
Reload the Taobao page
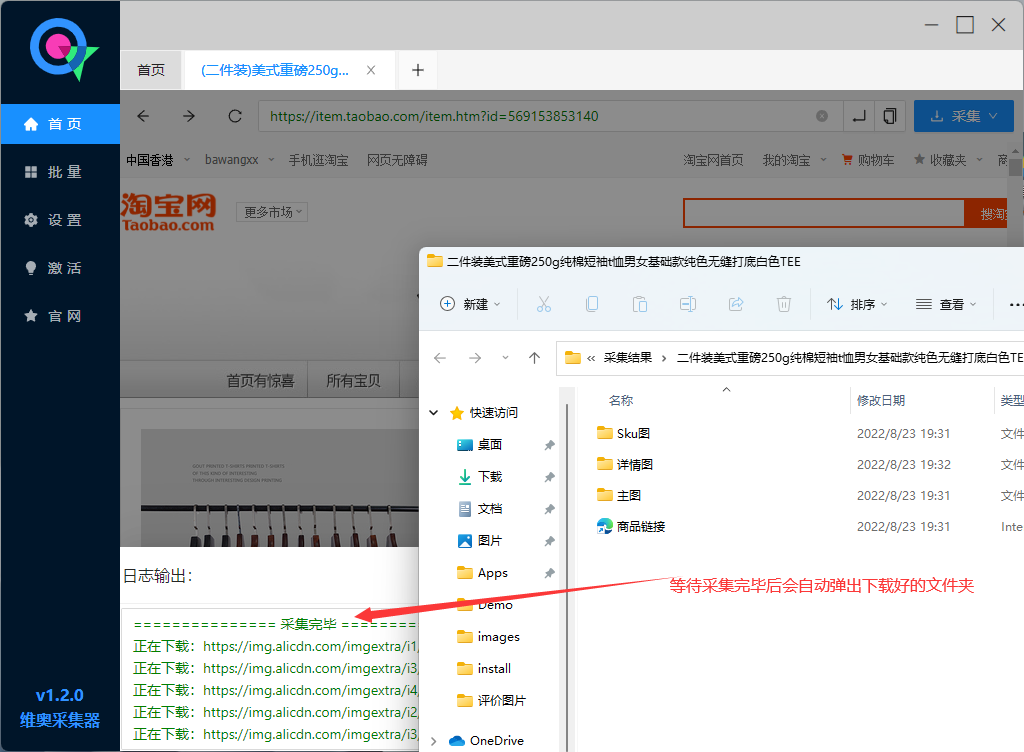pyautogui.click(x=234, y=116)
